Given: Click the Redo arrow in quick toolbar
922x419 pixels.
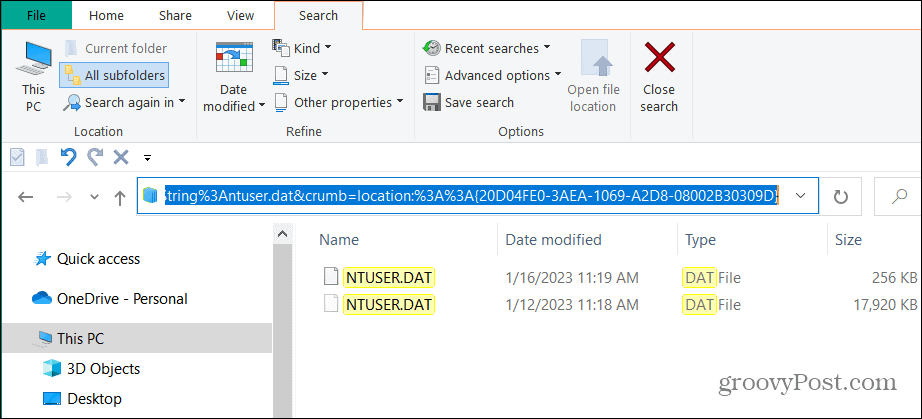Looking at the screenshot, I should point(95,156).
